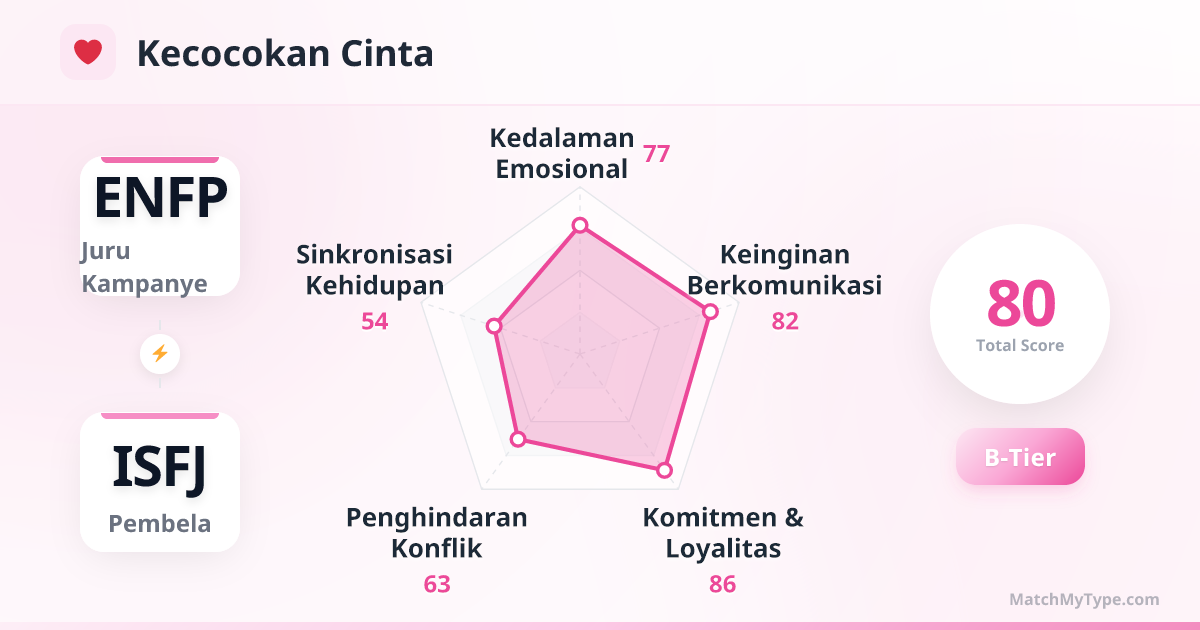1200x630 pixels.
Task: Click the Penghindaran Konflik label
Action: pos(437,533)
